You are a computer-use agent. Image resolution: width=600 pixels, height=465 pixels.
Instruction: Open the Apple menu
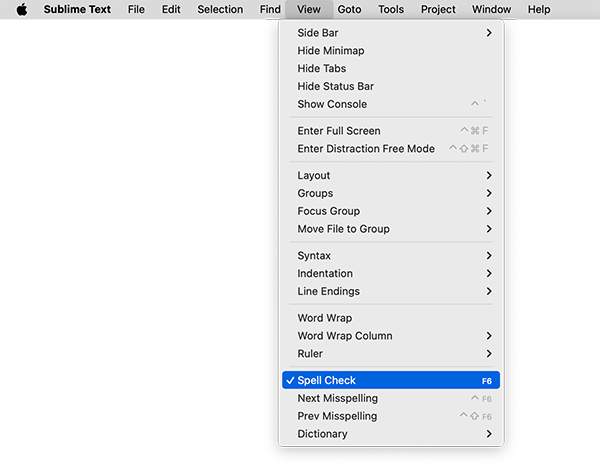22,9
